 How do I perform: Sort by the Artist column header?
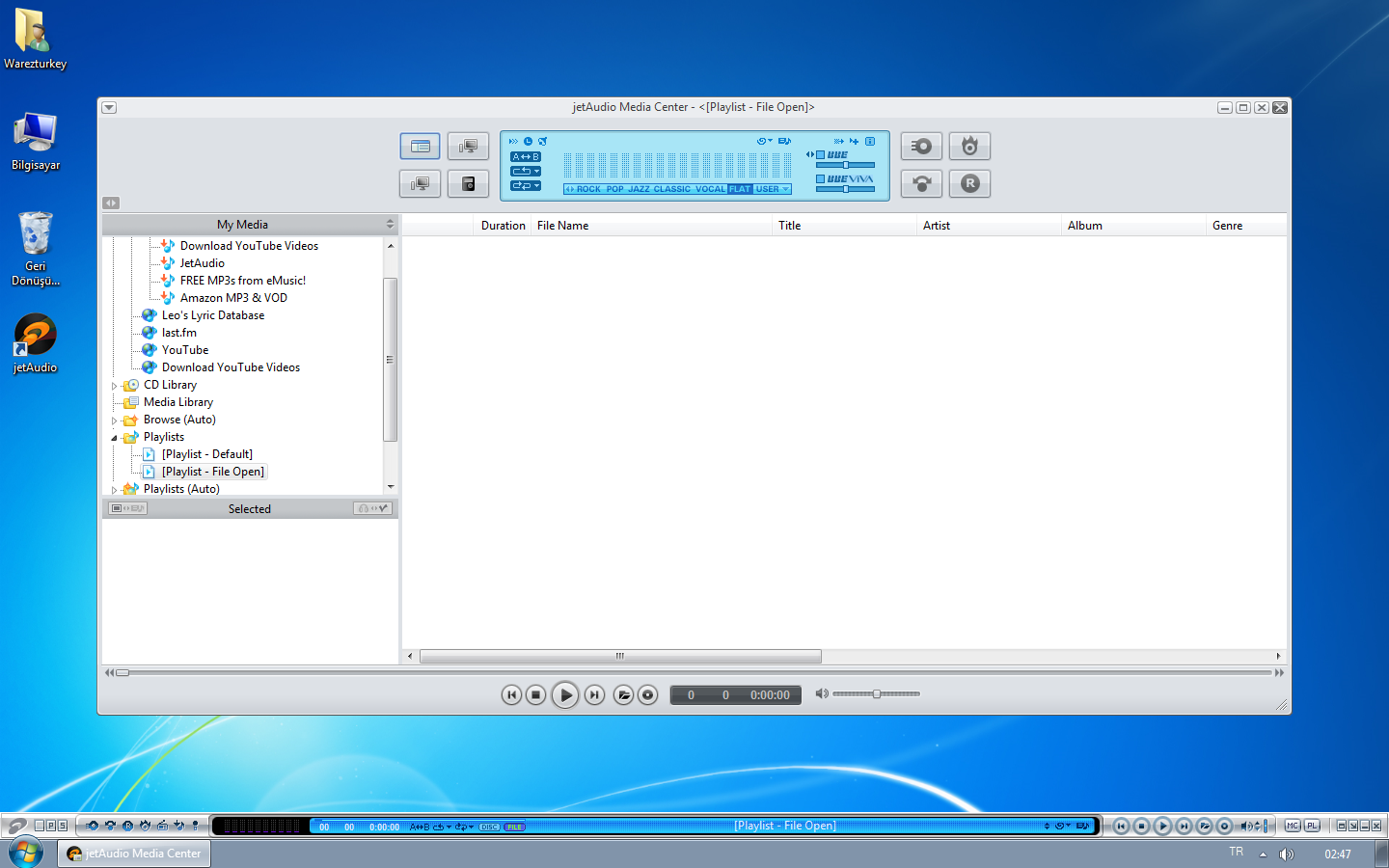pyautogui.click(x=990, y=226)
